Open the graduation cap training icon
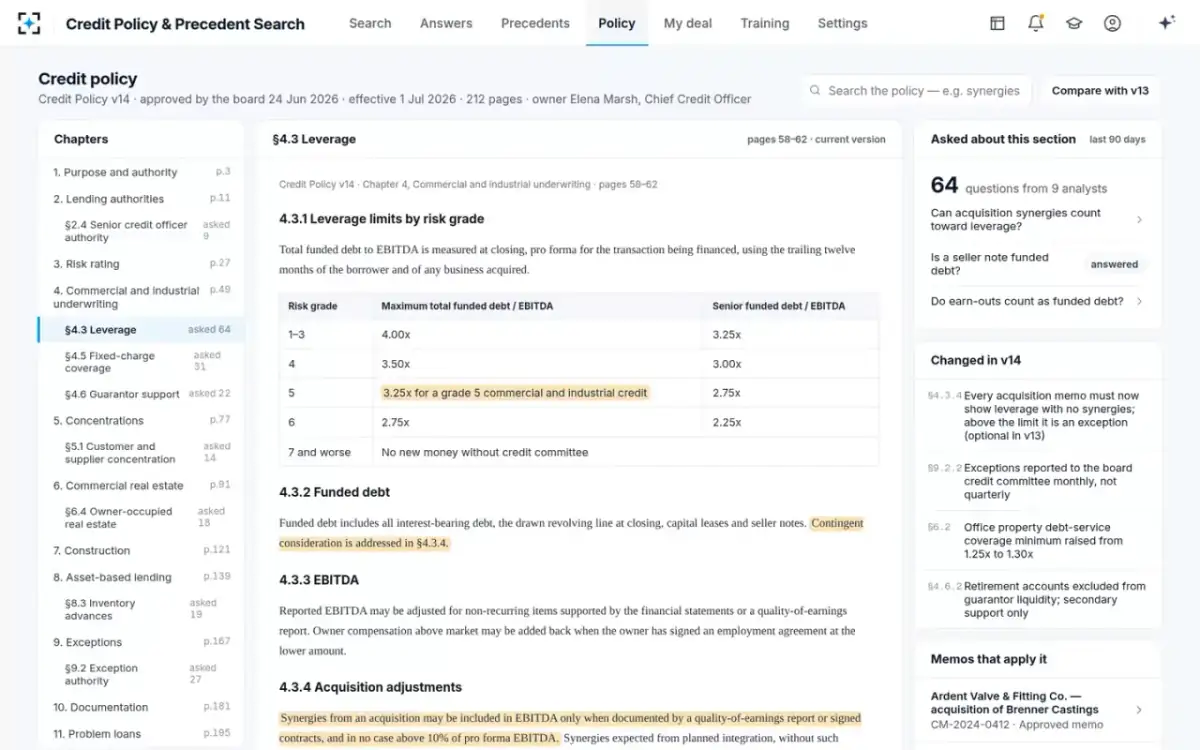Image resolution: width=1200 pixels, height=750 pixels. pyautogui.click(x=1074, y=23)
